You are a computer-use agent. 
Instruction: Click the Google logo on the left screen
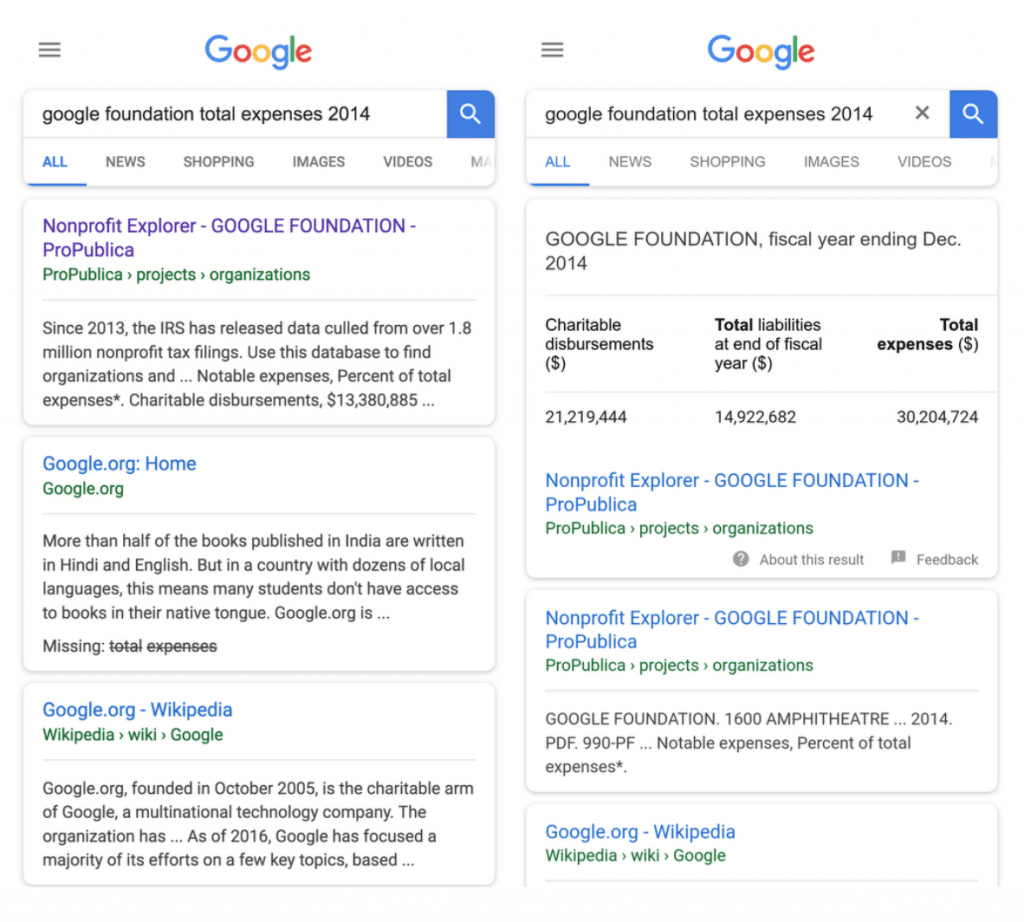(x=259, y=52)
